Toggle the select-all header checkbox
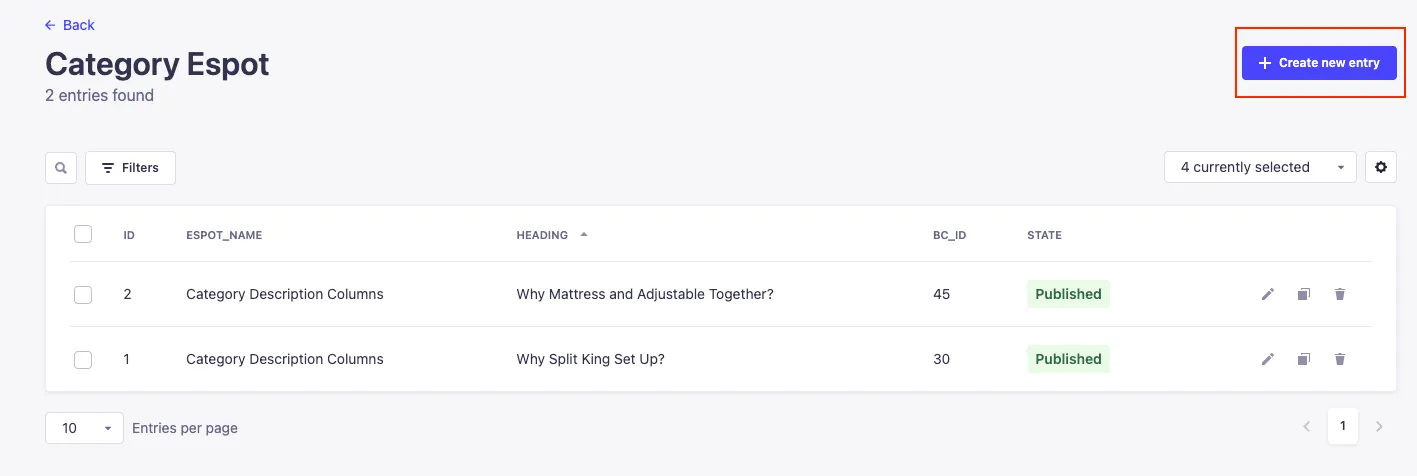1417x476 pixels. (83, 234)
